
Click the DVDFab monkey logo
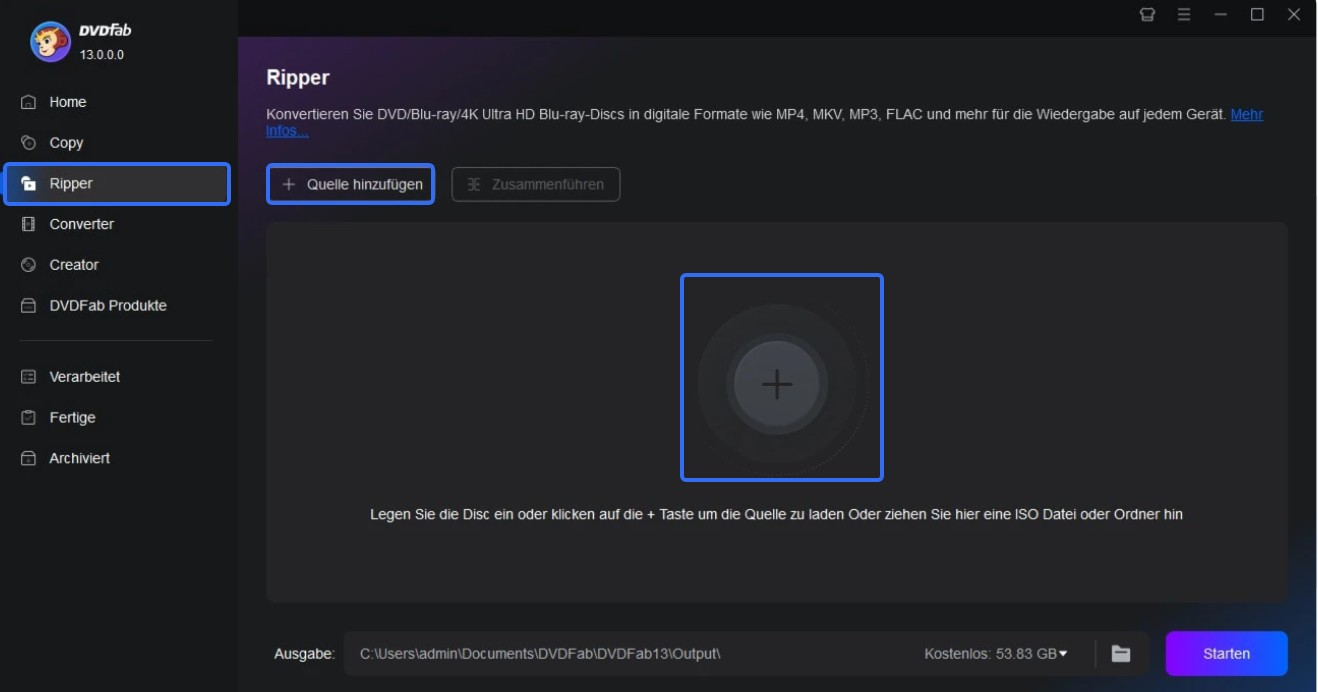pyautogui.click(x=50, y=41)
